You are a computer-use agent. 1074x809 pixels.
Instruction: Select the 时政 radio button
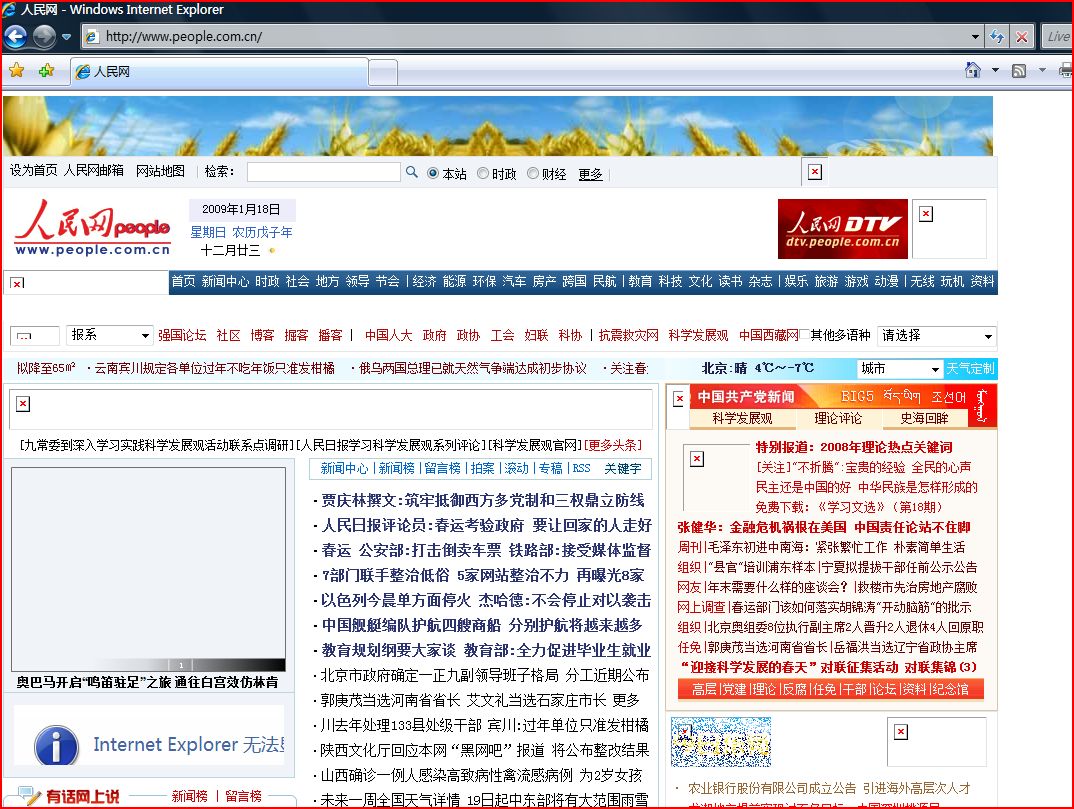pos(483,173)
